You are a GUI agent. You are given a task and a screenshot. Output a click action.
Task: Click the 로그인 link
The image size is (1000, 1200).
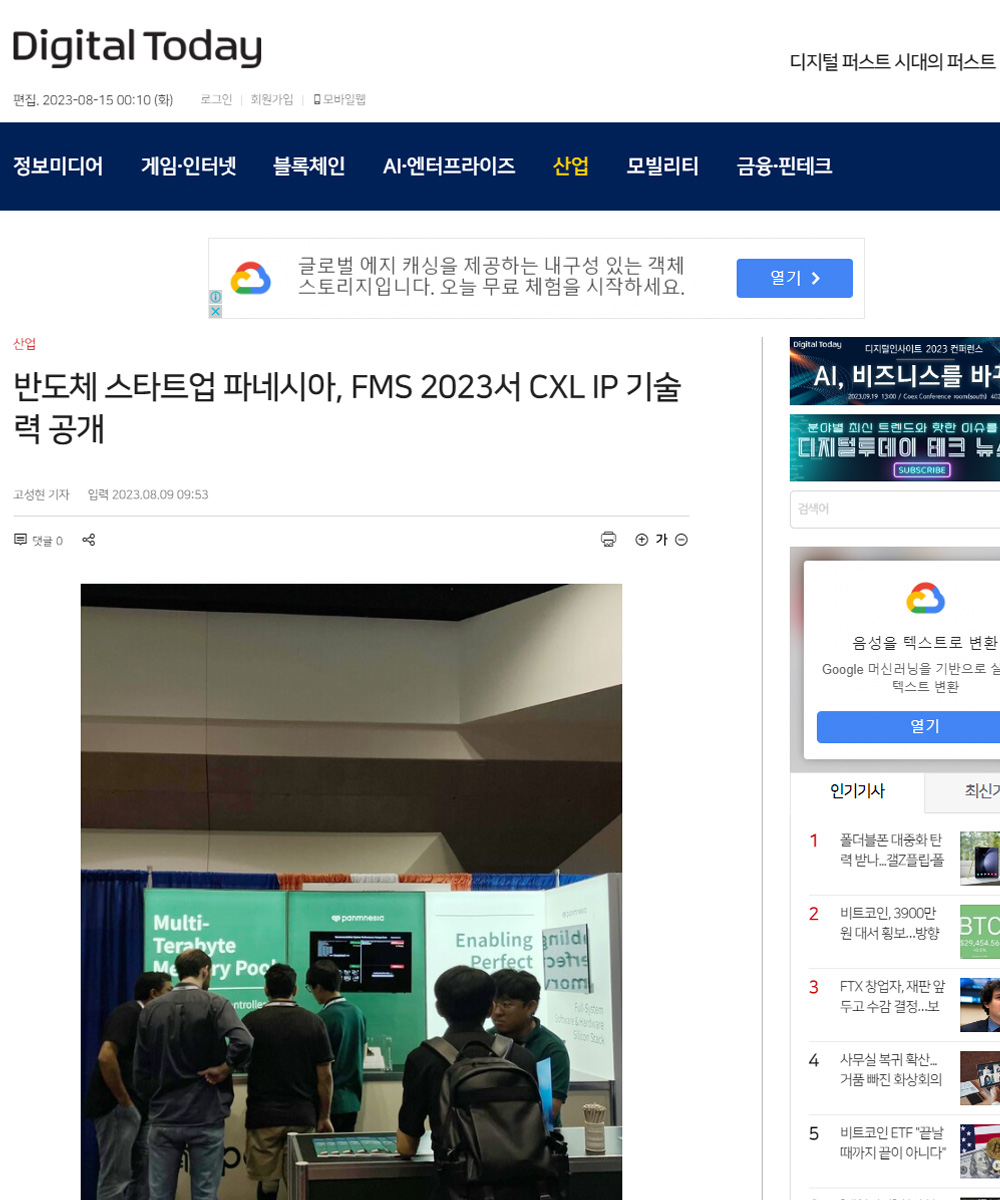tap(216, 100)
